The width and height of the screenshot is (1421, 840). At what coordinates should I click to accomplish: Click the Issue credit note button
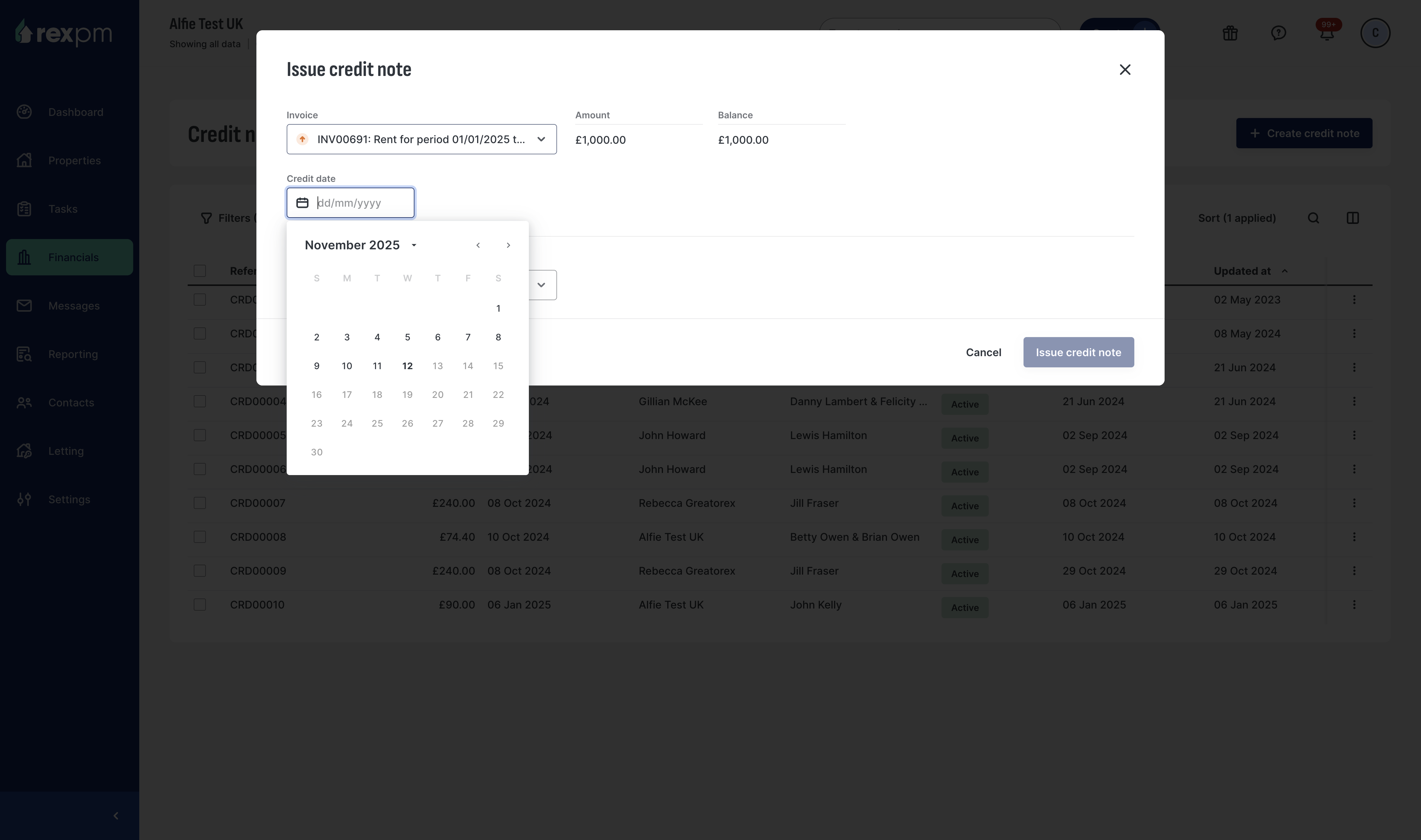(1078, 352)
